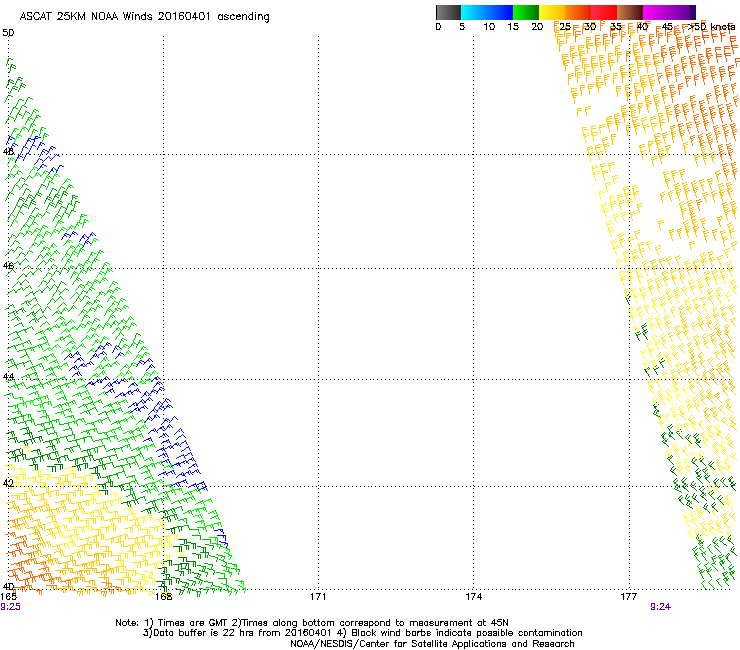Click the longitude axis label '174'
Viewport: 740px width, 650px height.
click(473, 597)
